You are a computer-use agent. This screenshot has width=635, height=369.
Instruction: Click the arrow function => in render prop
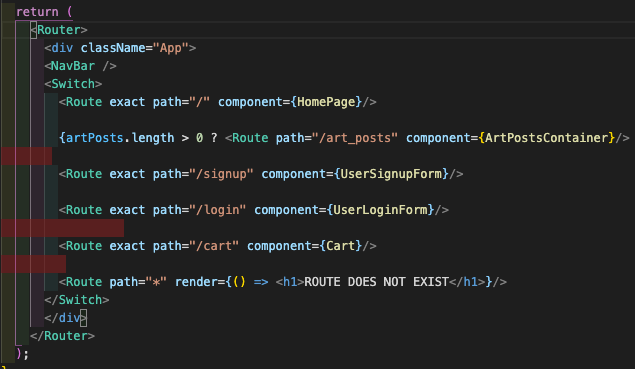pos(261,282)
